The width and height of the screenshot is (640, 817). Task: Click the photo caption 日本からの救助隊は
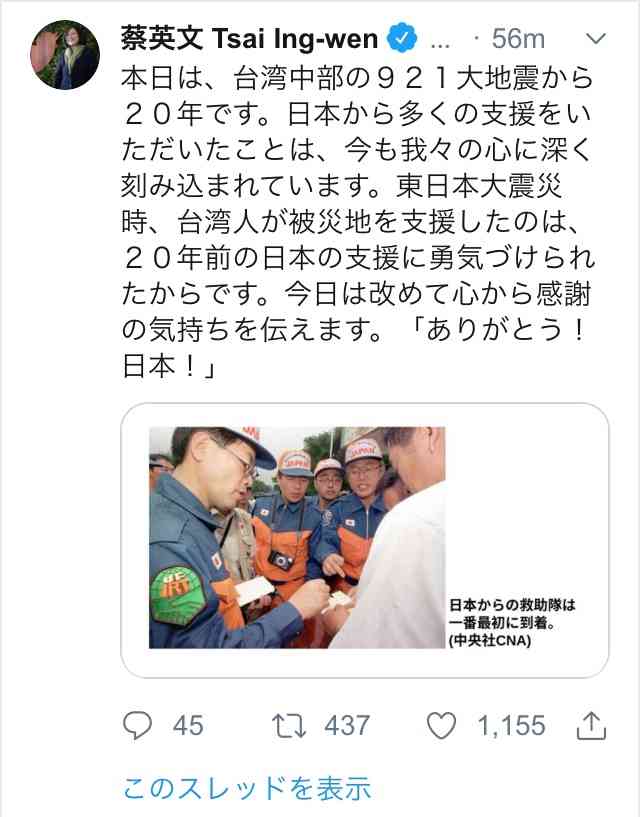[512, 605]
